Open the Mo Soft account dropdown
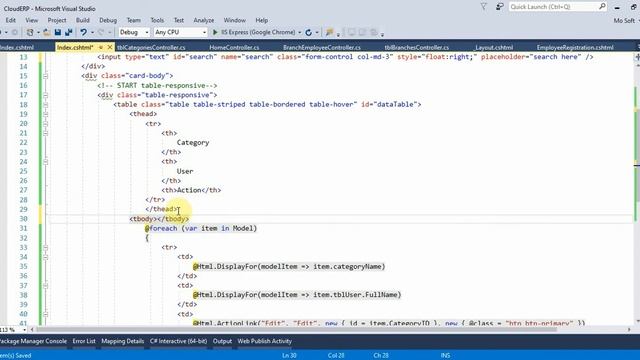Screen dimensions: 640x360 [x=627, y=20]
